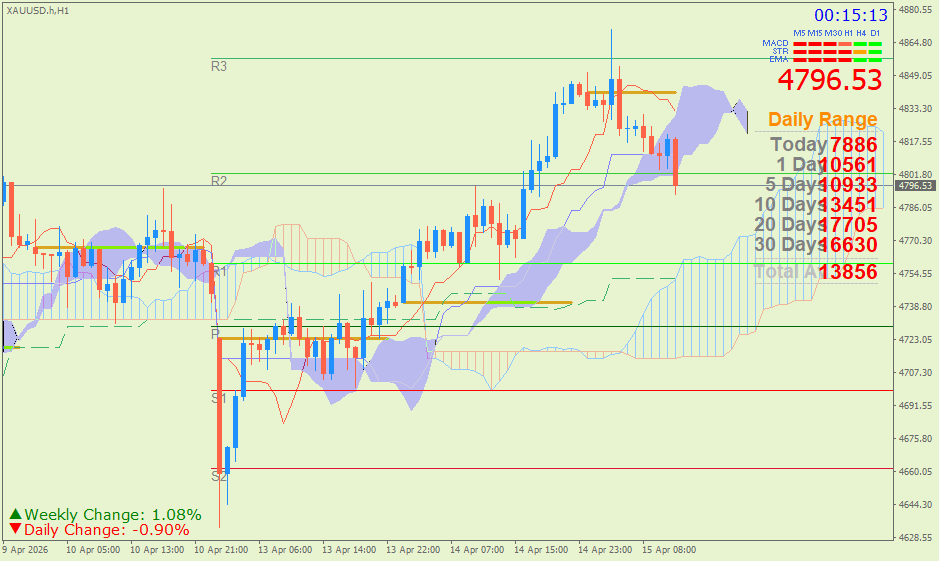Click the 14 Apr 07:00 time axis label
This screenshot has width=939, height=561.
(477, 549)
